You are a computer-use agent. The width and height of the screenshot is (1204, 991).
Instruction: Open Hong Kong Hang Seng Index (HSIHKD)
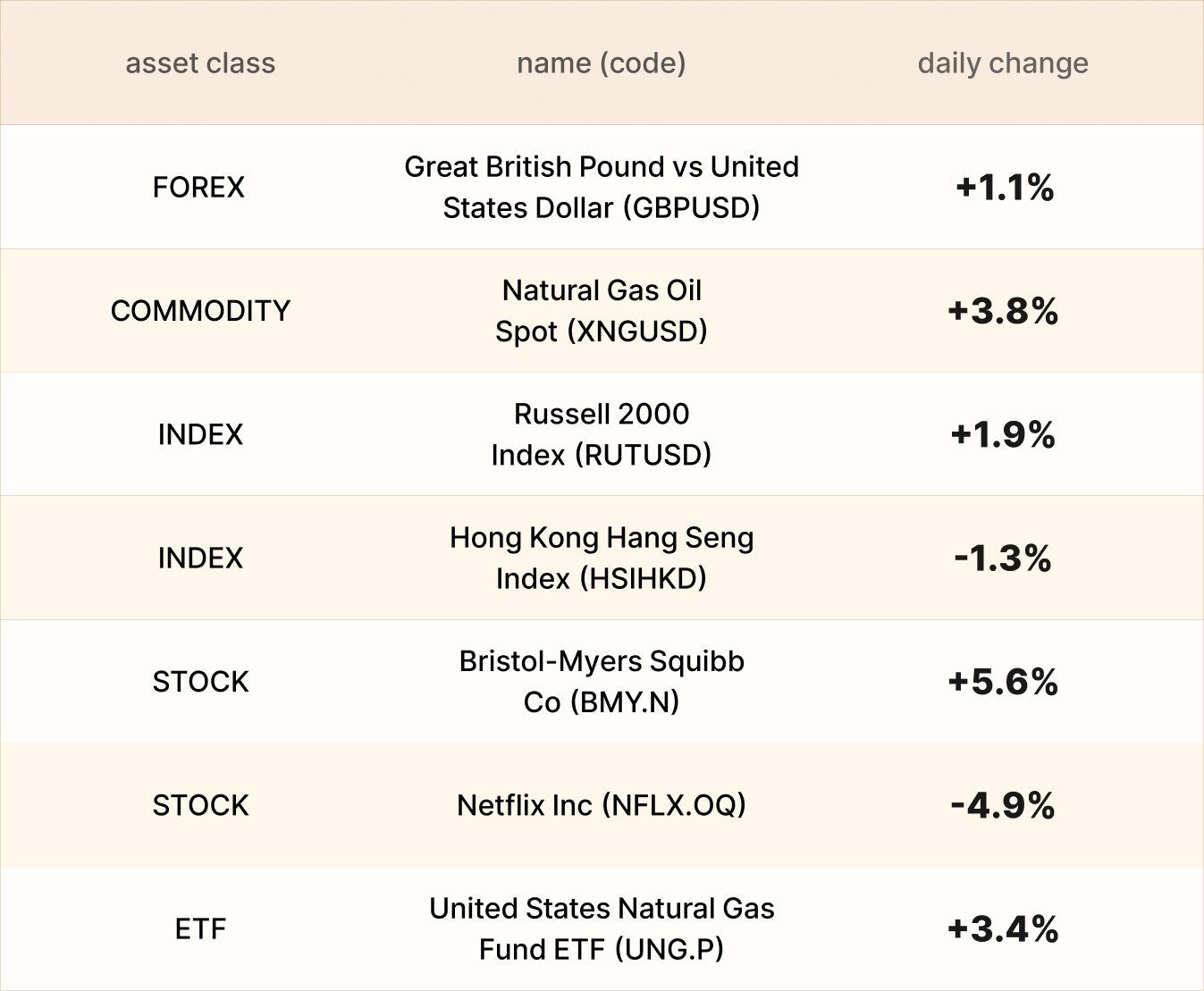tap(601, 558)
